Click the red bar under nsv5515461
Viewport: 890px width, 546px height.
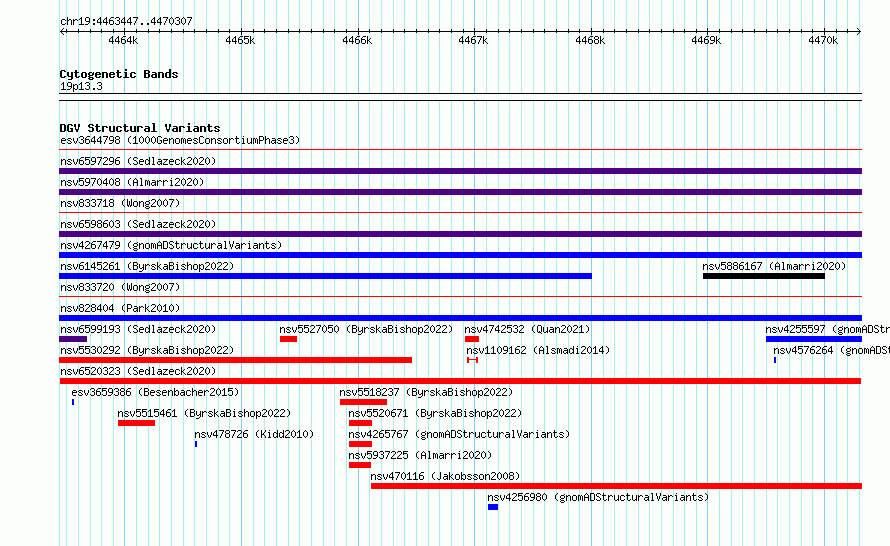[x=136, y=423]
